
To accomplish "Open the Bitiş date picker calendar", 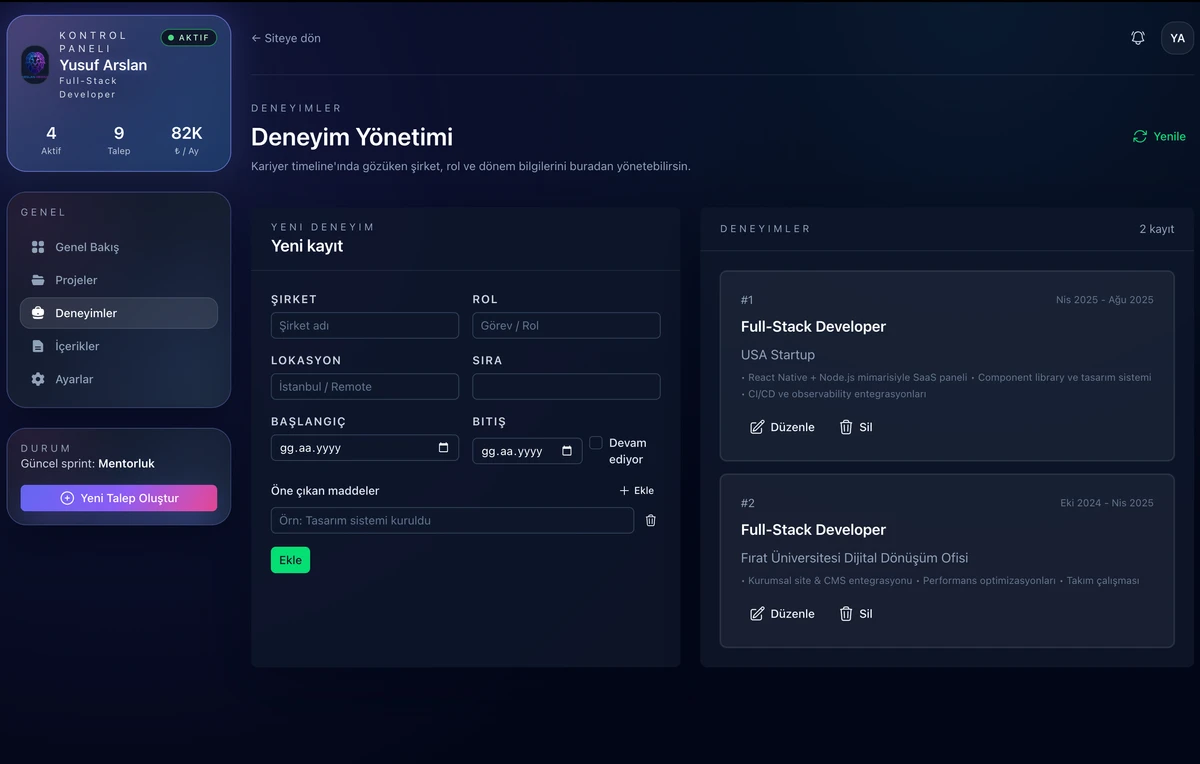I will click(x=566, y=451).
